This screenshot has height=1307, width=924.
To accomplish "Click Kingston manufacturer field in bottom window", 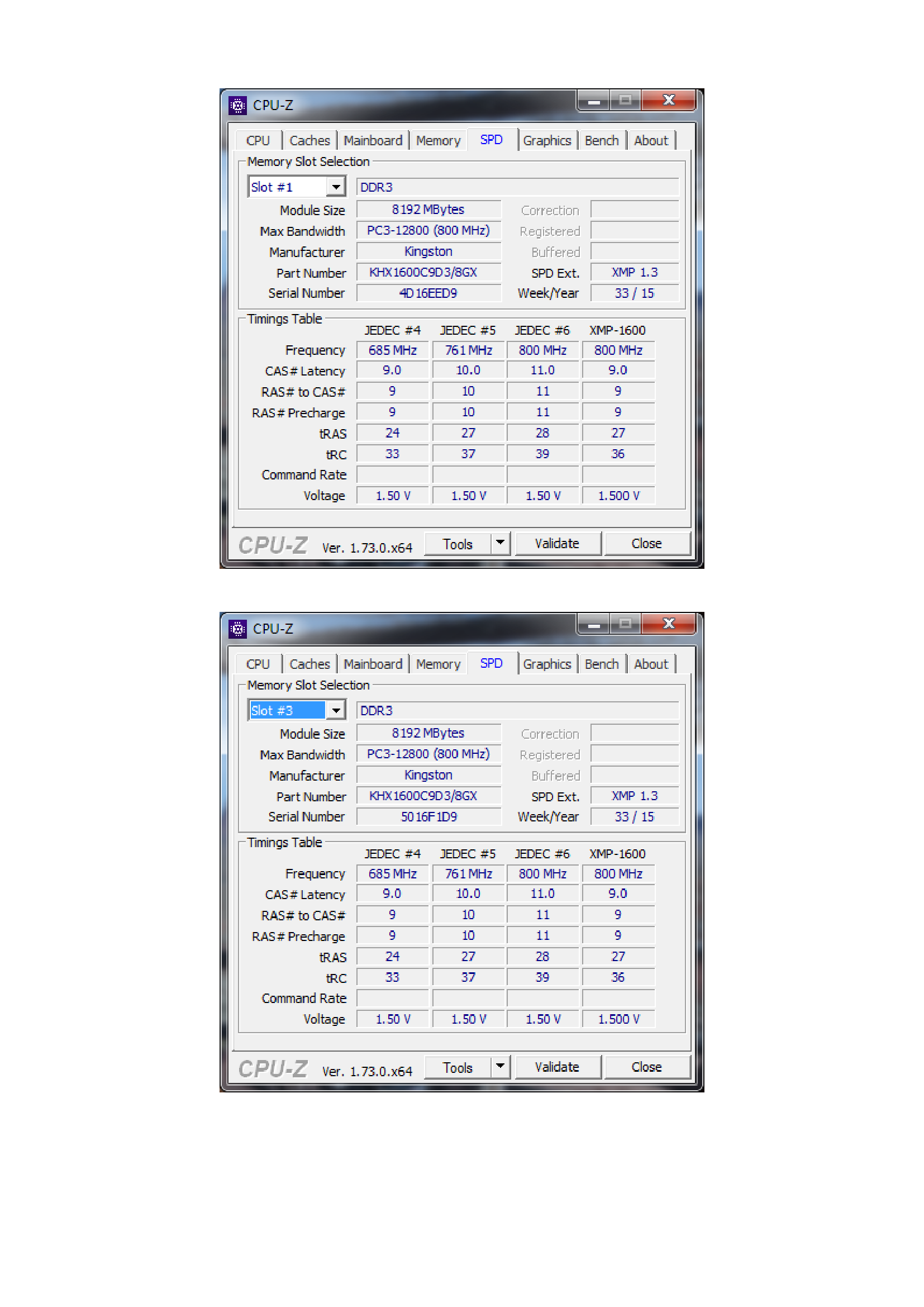I will 429,776.
